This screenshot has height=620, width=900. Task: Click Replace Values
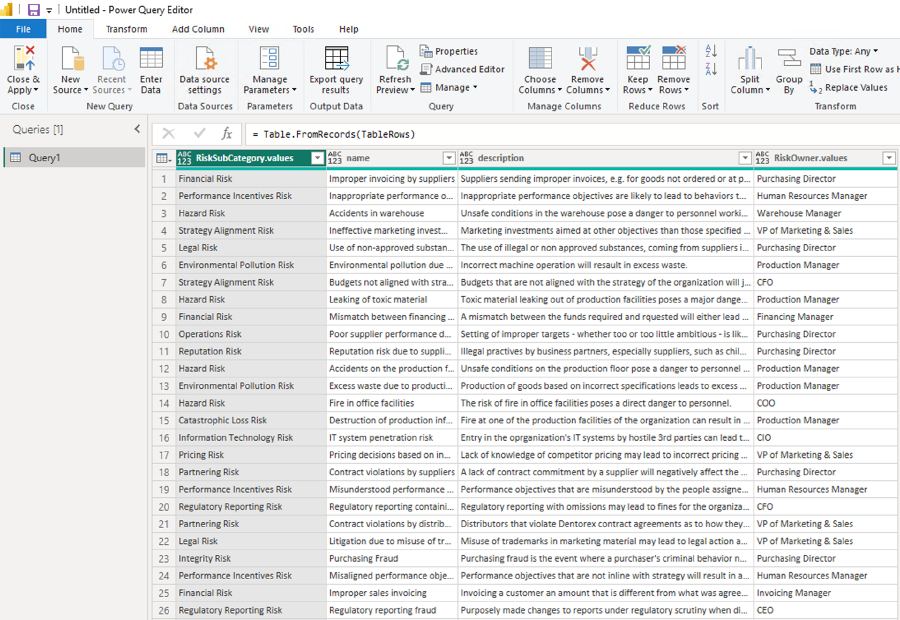coord(848,87)
